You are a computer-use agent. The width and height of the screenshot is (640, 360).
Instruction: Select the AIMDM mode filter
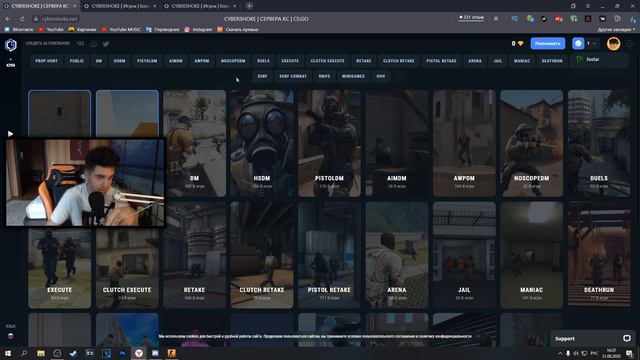[x=176, y=61]
